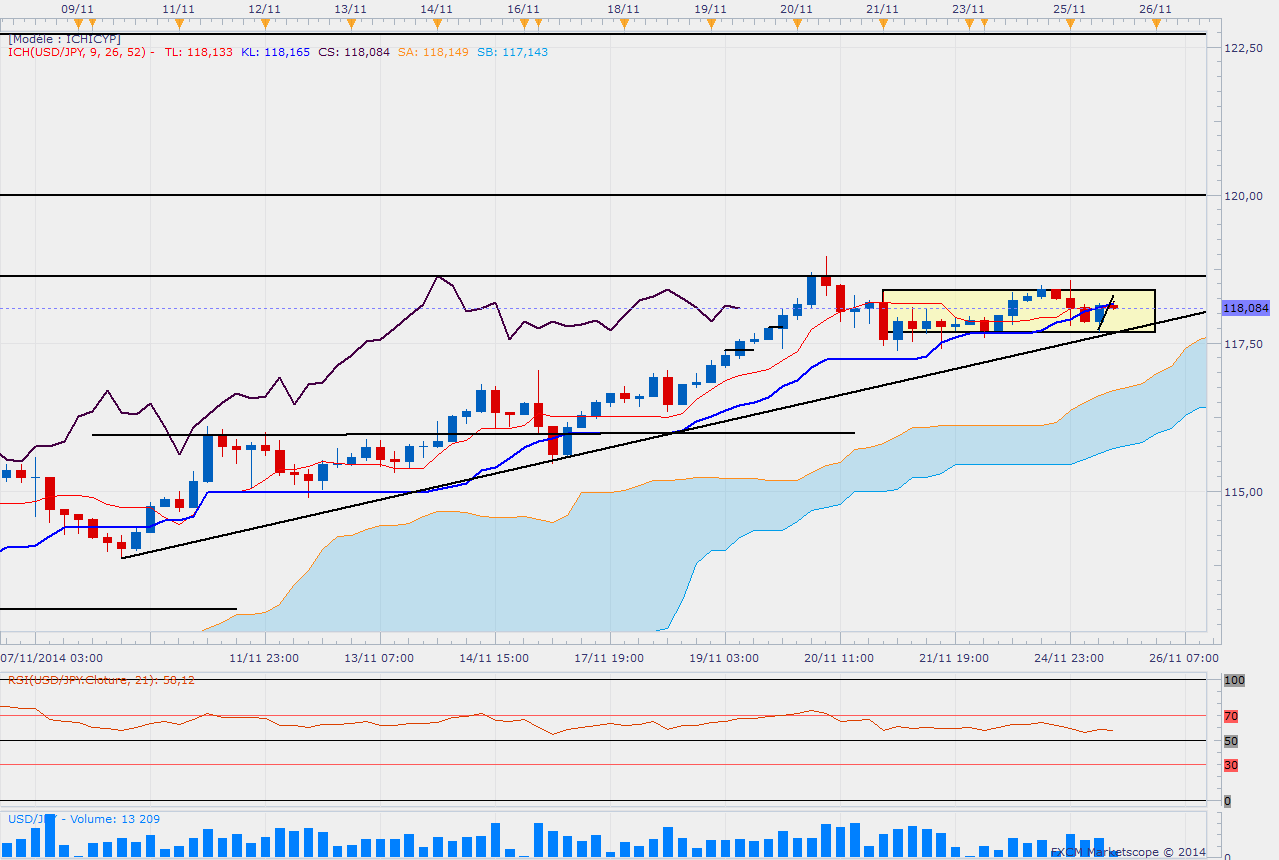The image size is (1279, 860).
Task: Click the "17/11 19:00" time axis label
Action: (609, 658)
